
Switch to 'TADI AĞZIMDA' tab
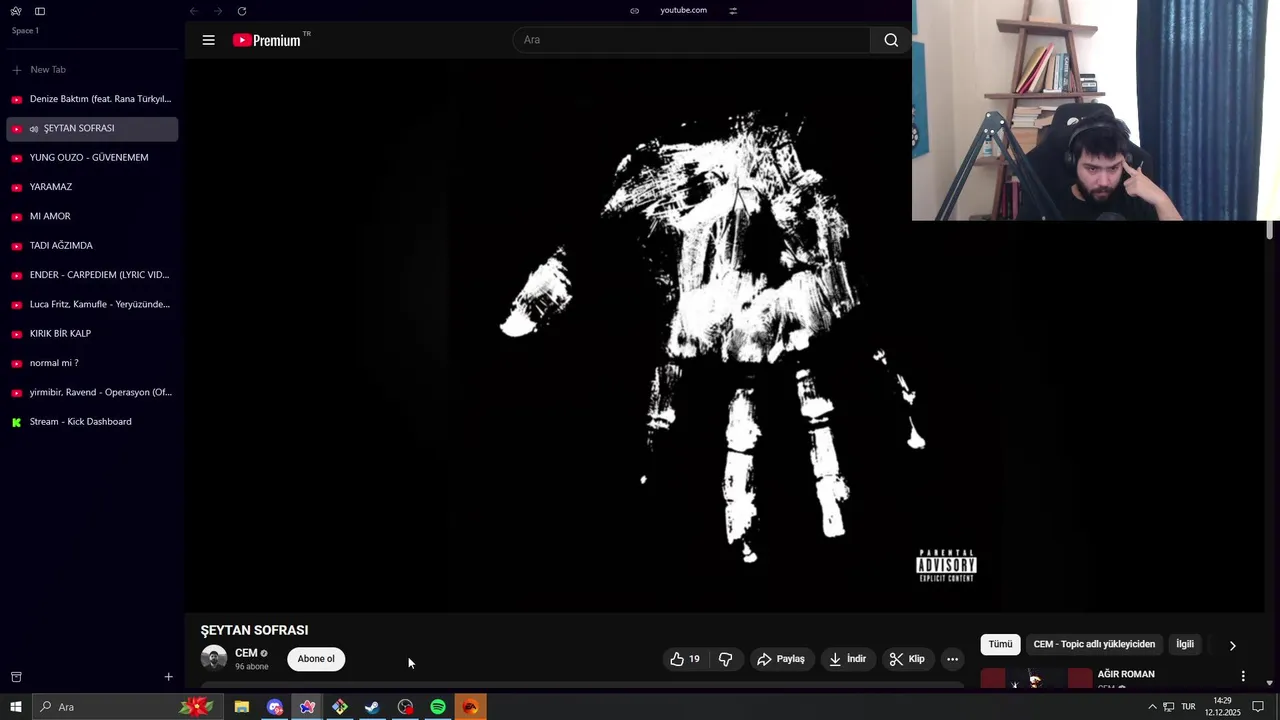[x=92, y=246]
